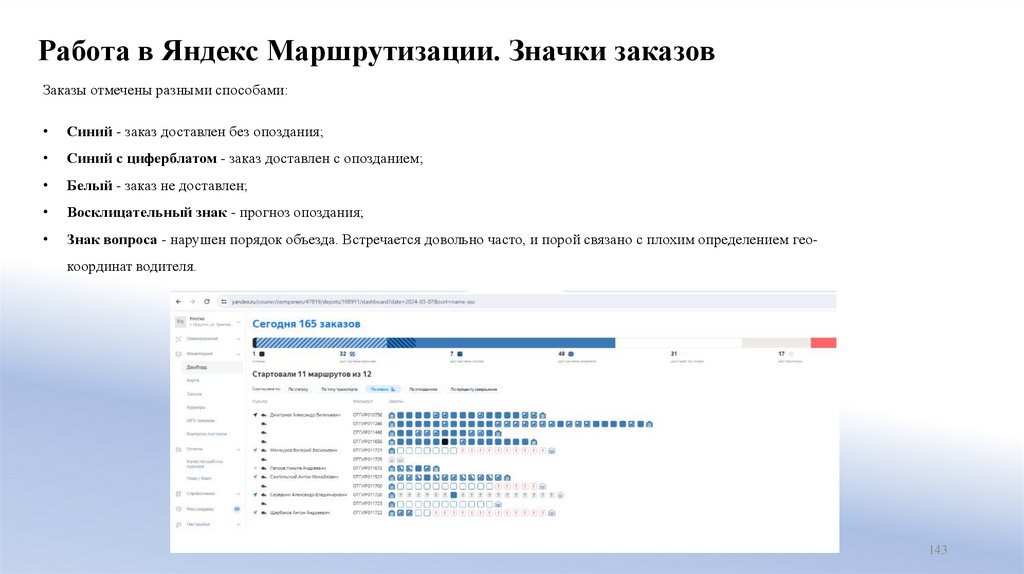The image size is (1024, 574).
Task: Click the red location arrow beside Щербаков
Action: 255,513
